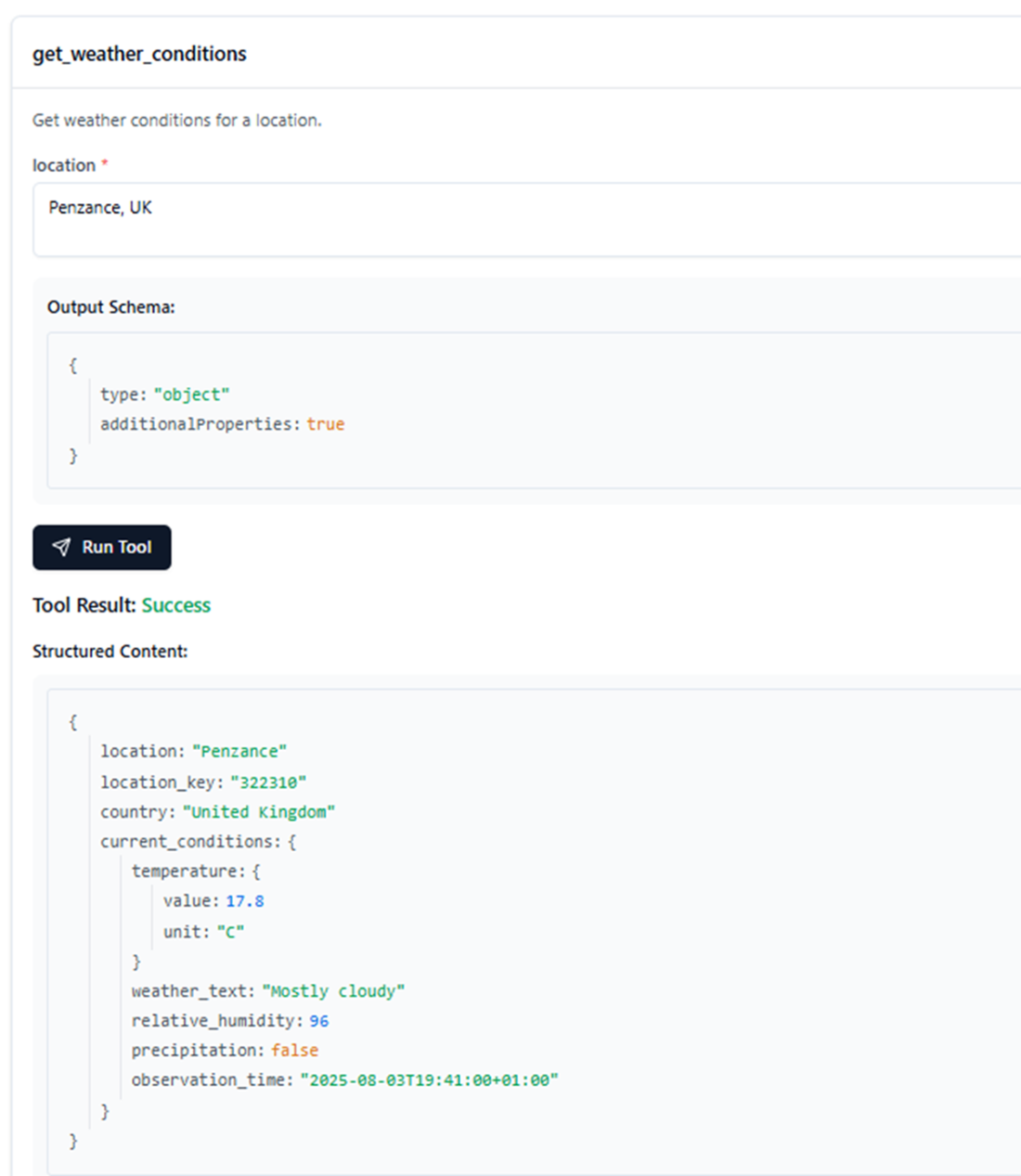Image resolution: width=1021 pixels, height=1176 pixels.
Task: Collapse the Output Schema root brace
Action: [x=73, y=366]
